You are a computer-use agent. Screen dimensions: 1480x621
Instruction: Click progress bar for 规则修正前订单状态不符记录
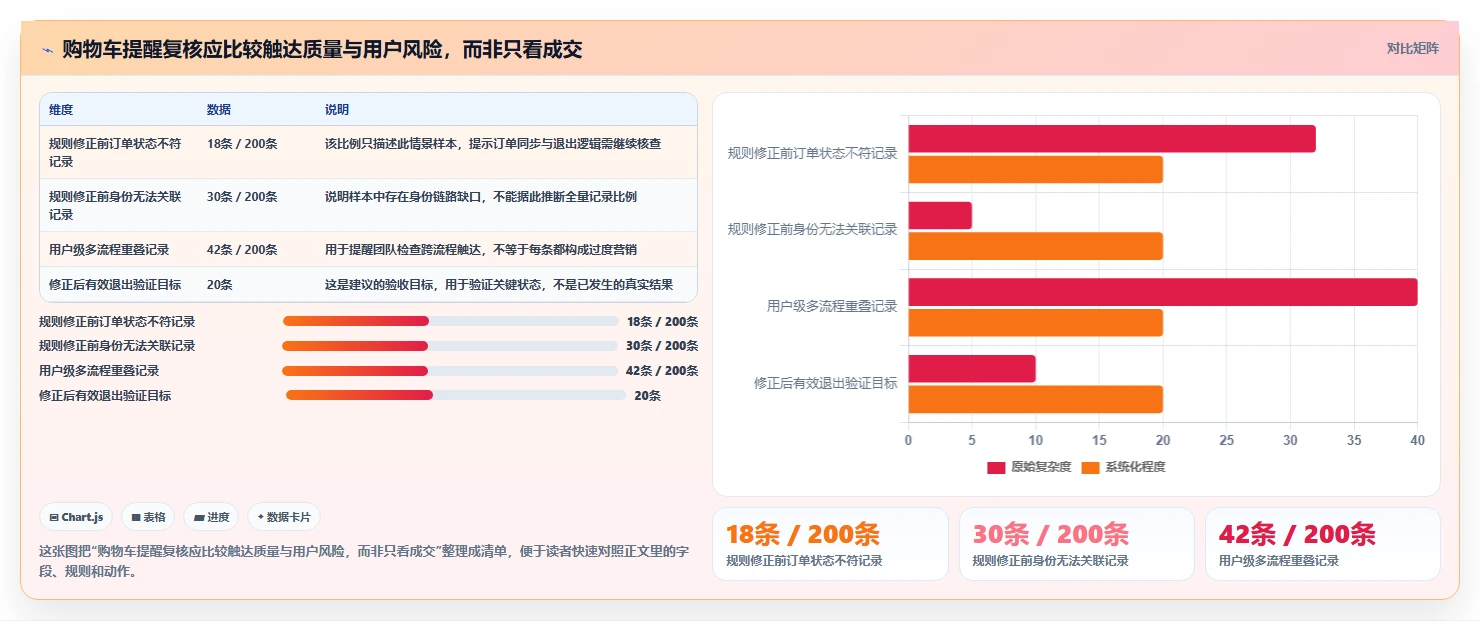point(450,321)
